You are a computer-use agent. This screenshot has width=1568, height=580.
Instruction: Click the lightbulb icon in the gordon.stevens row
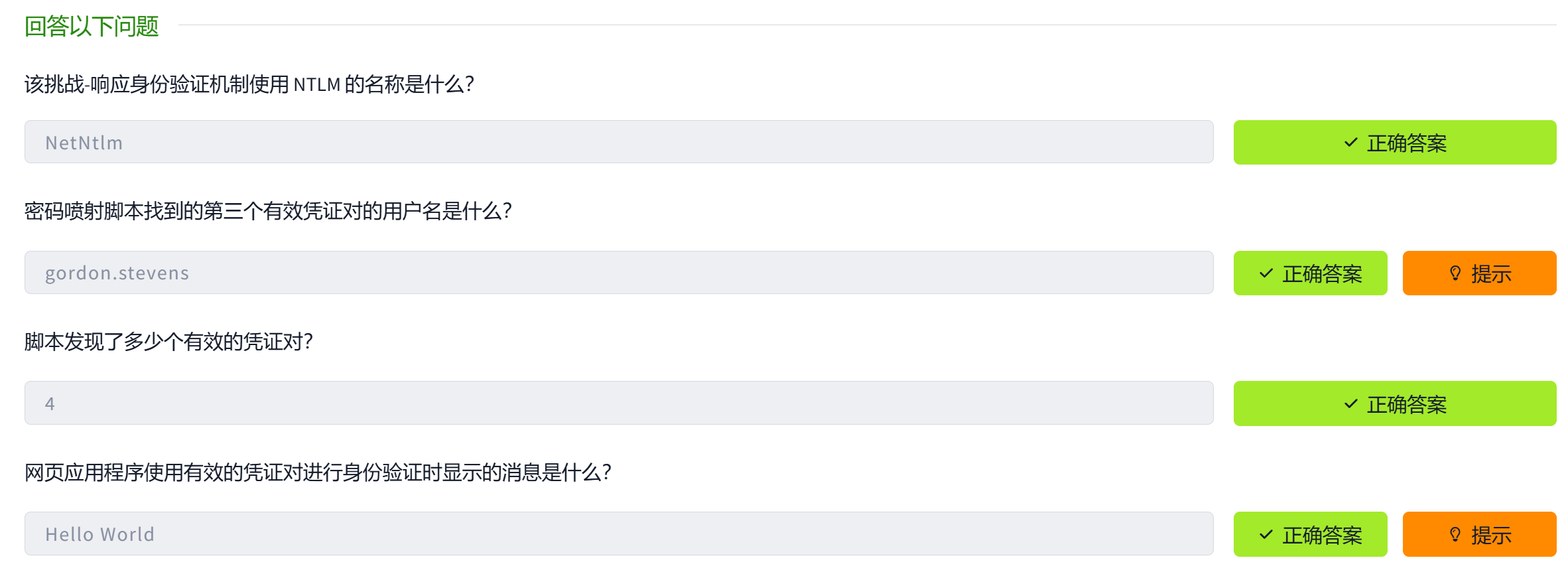click(1455, 273)
